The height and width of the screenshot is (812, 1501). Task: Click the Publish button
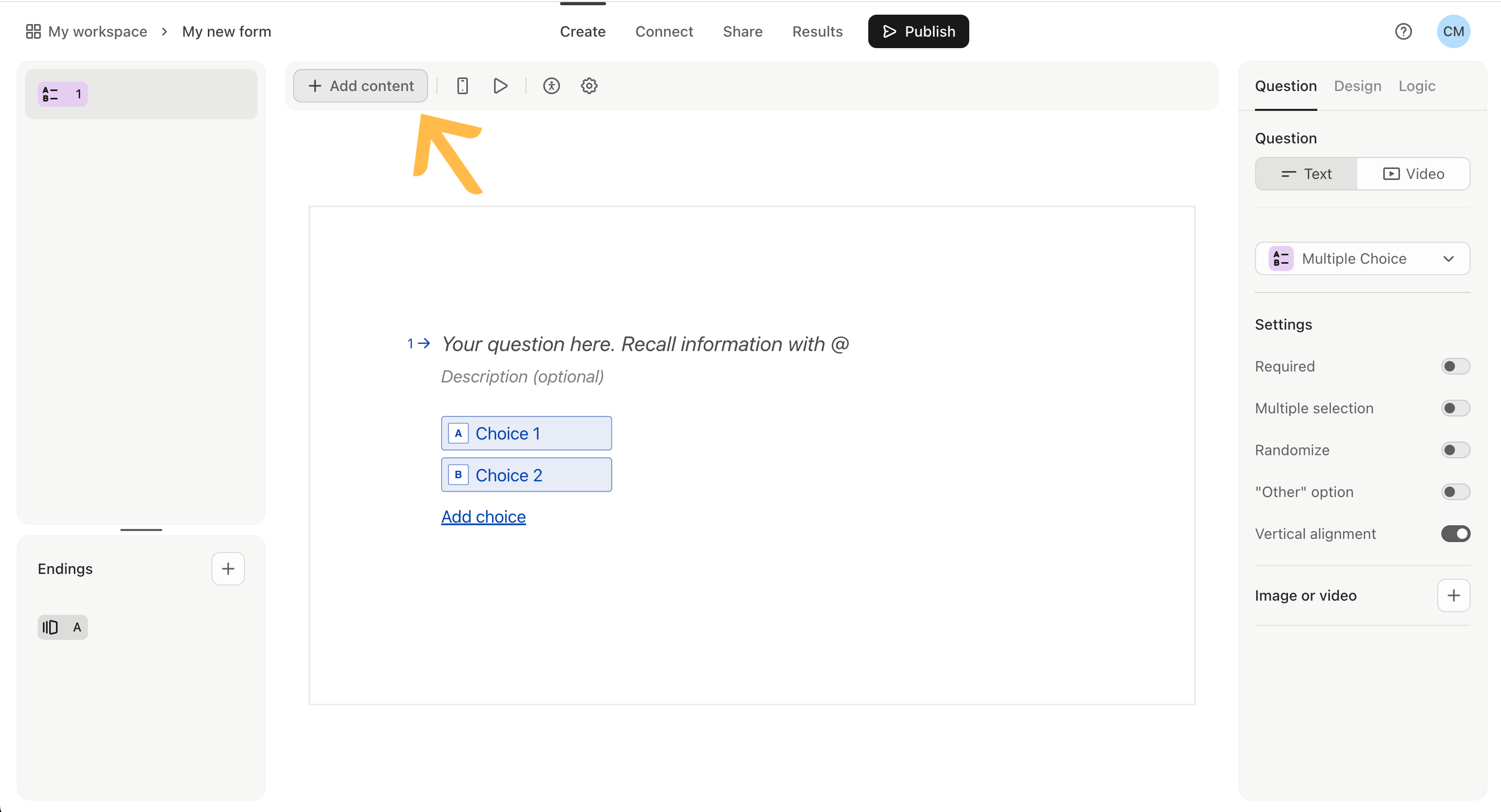[918, 31]
